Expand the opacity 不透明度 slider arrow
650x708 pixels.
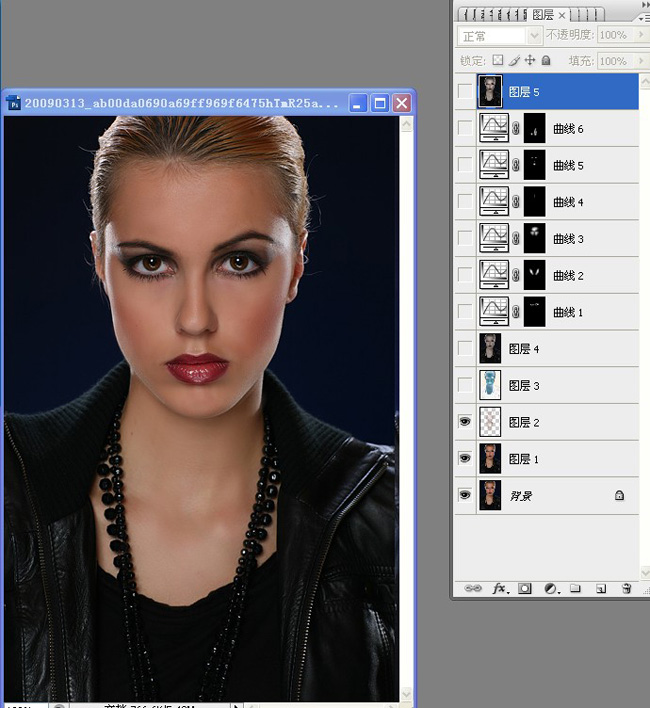[x=640, y=35]
